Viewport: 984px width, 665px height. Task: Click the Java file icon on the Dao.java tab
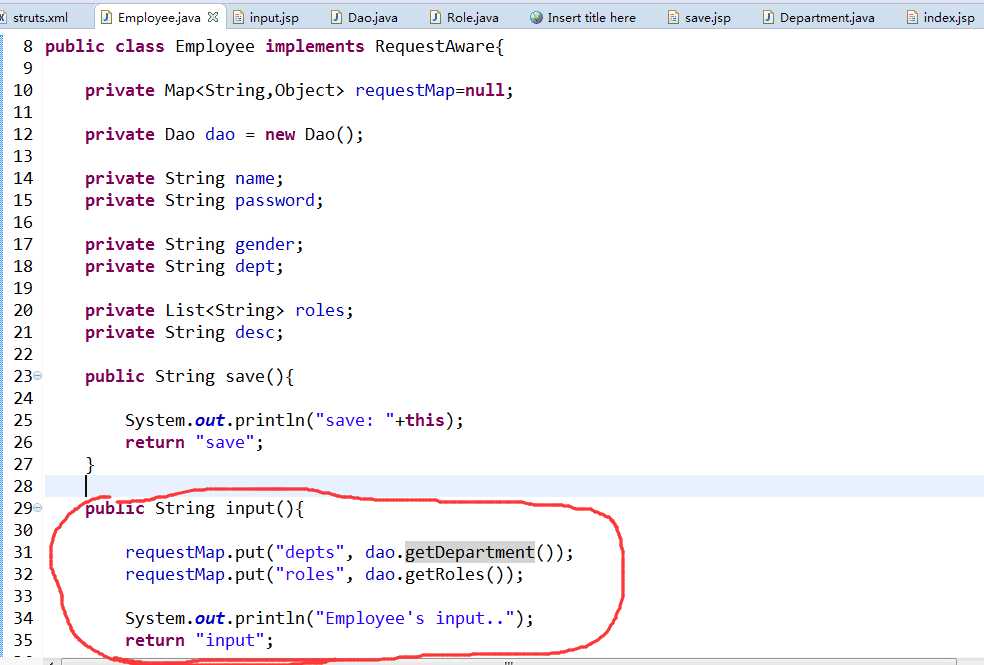tap(336, 17)
